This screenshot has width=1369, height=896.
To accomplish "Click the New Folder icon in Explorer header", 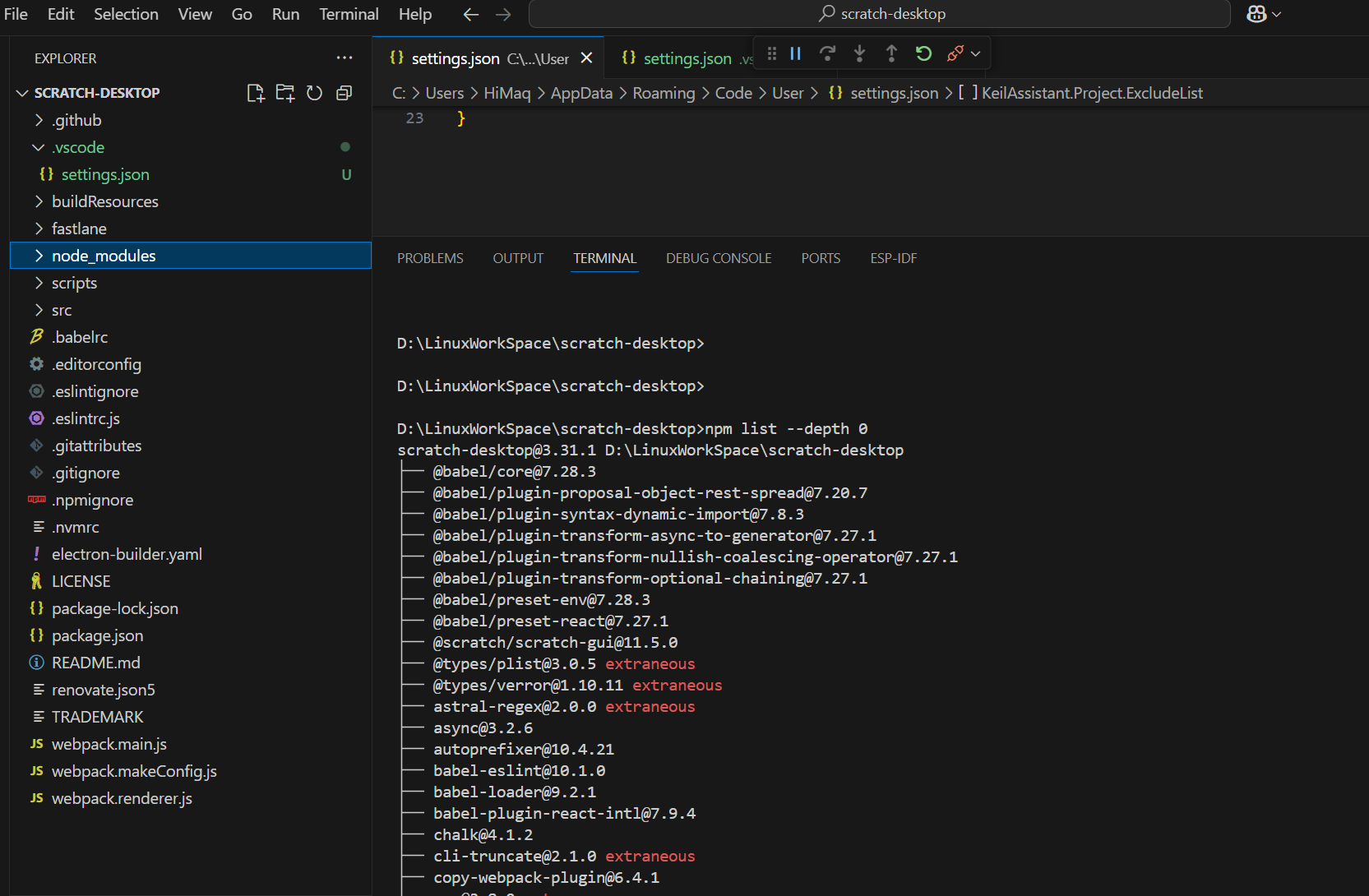I will pyautogui.click(x=285, y=93).
